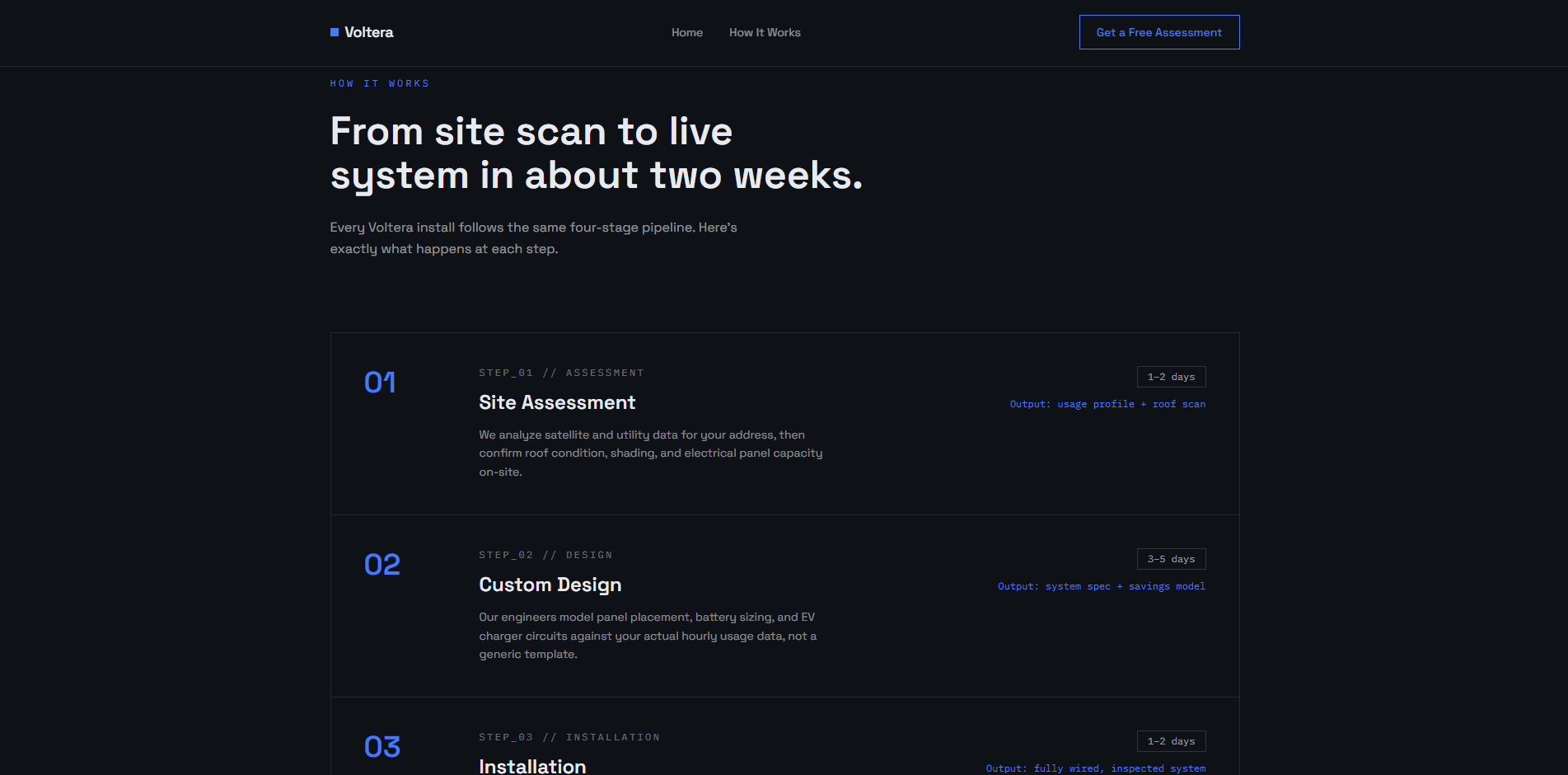Click the text 'Our engineers model panel placement'
Image resolution: width=1568 pixels, height=775 pixels.
(648, 635)
